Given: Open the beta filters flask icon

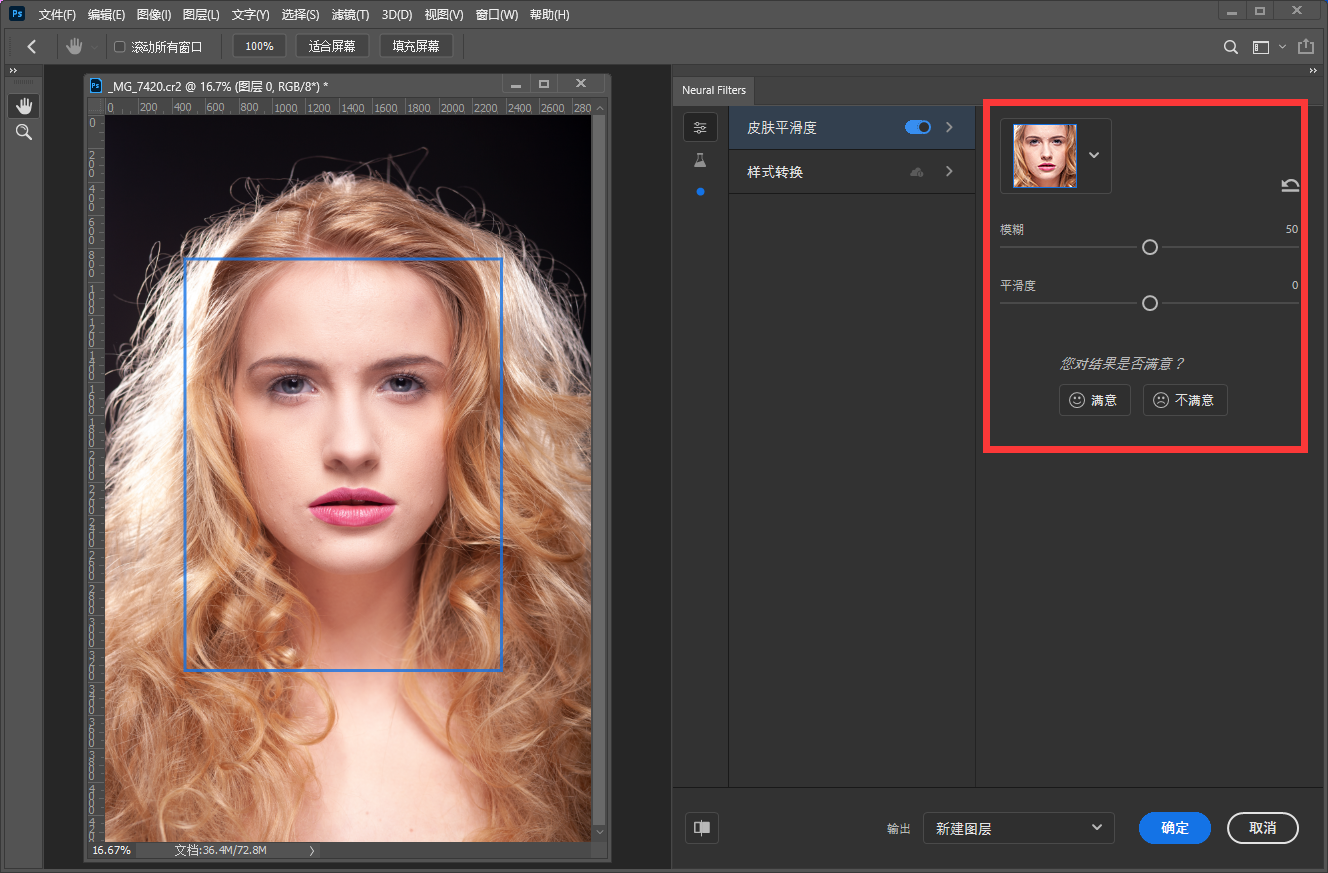Looking at the screenshot, I should (700, 160).
